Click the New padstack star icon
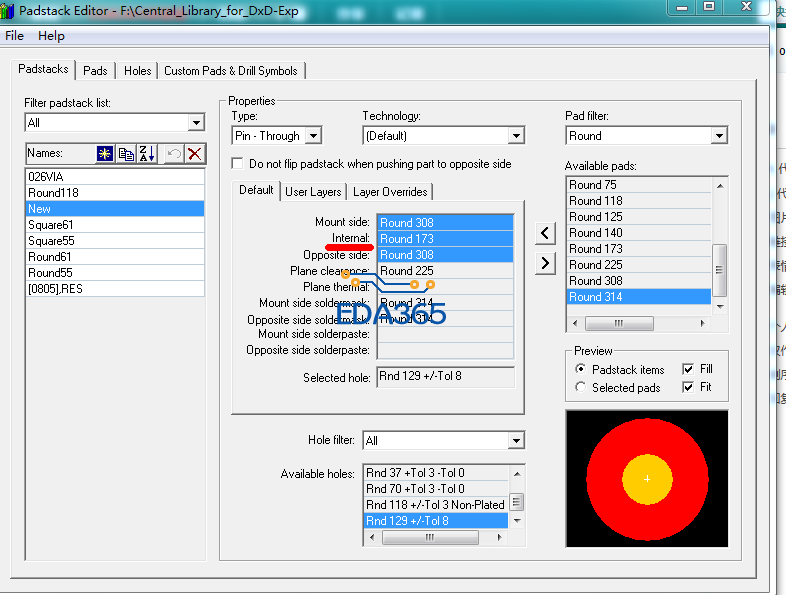This screenshot has width=786, height=595. 105,154
